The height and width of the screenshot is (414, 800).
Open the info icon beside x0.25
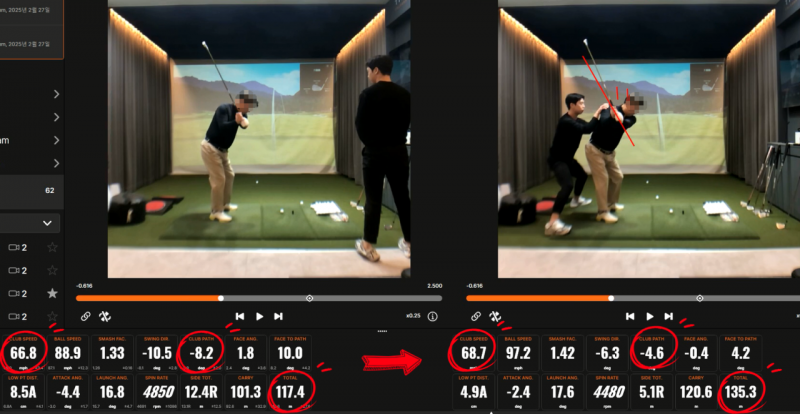(433, 316)
